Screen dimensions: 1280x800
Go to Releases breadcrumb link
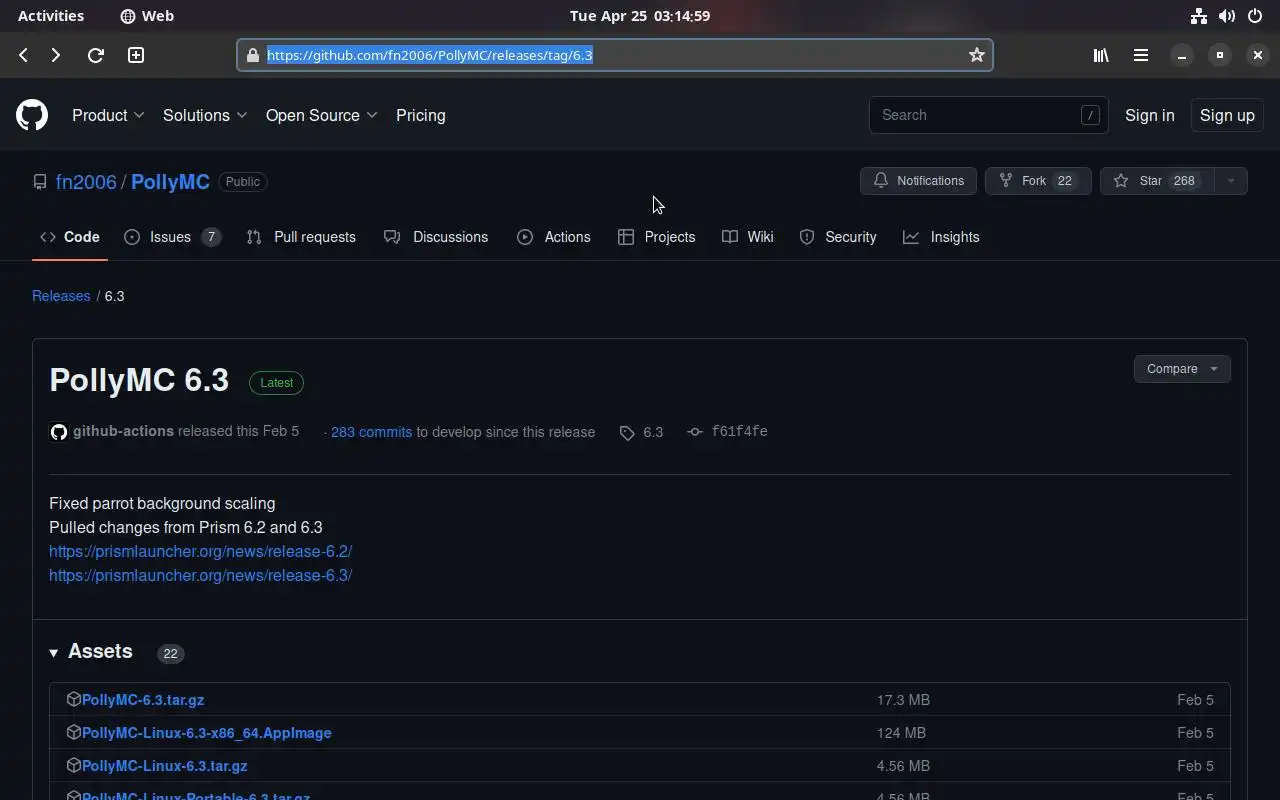(61, 296)
